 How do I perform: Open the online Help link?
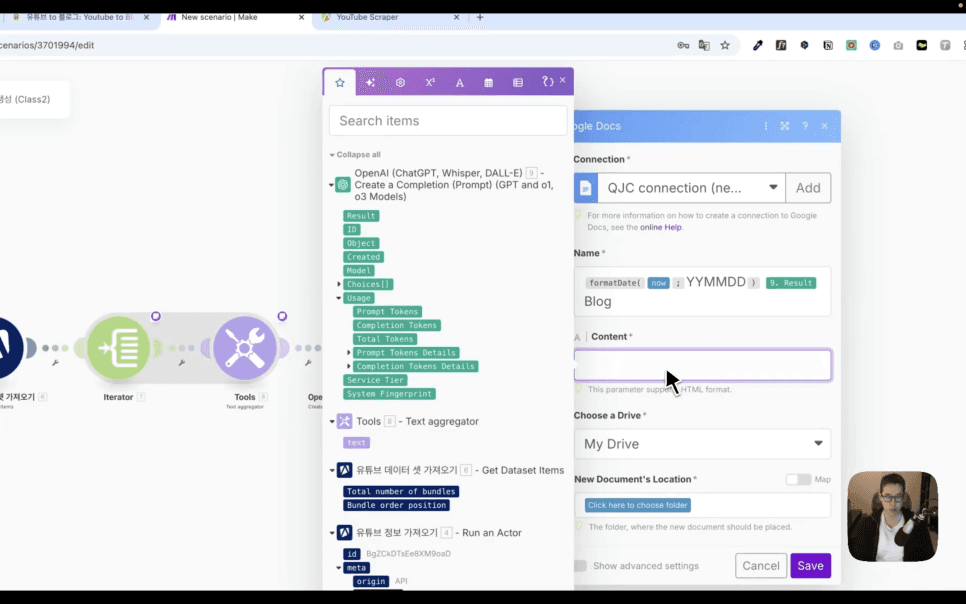point(660,227)
